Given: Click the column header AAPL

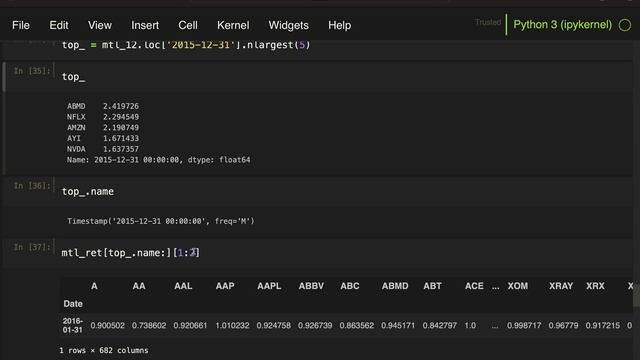Looking at the screenshot, I should click(x=269, y=286).
